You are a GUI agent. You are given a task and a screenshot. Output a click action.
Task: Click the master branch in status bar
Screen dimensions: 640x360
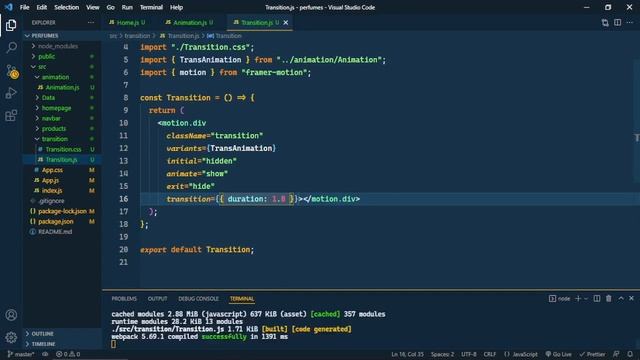pyautogui.click(x=21, y=354)
